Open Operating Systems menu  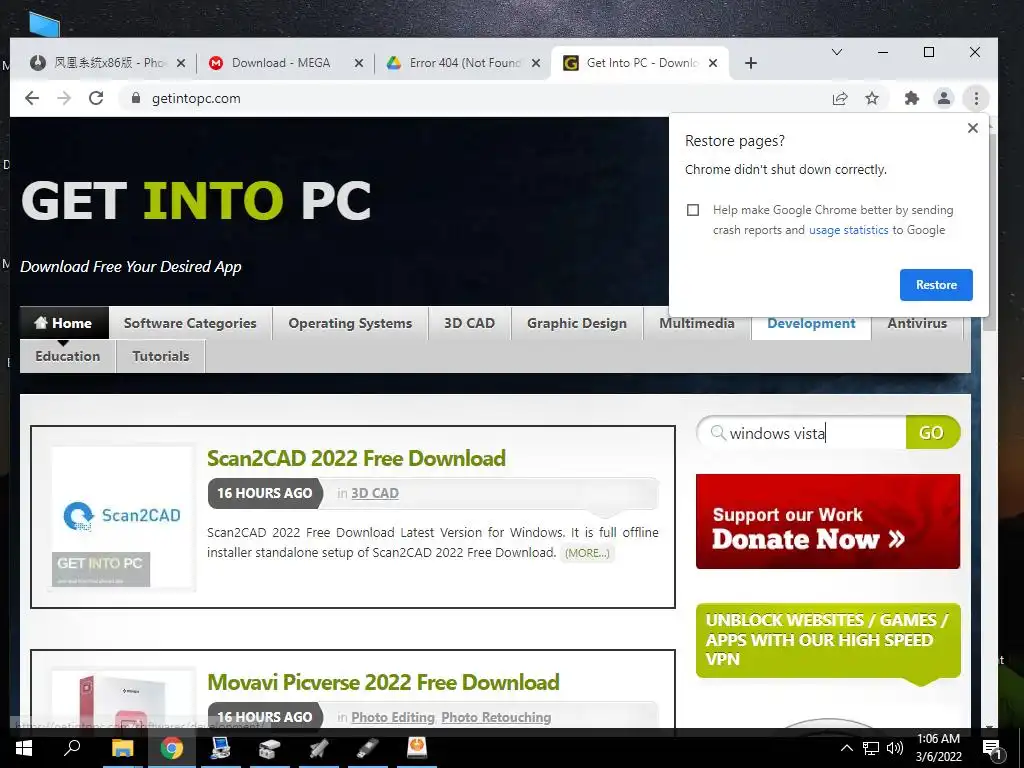tap(350, 323)
